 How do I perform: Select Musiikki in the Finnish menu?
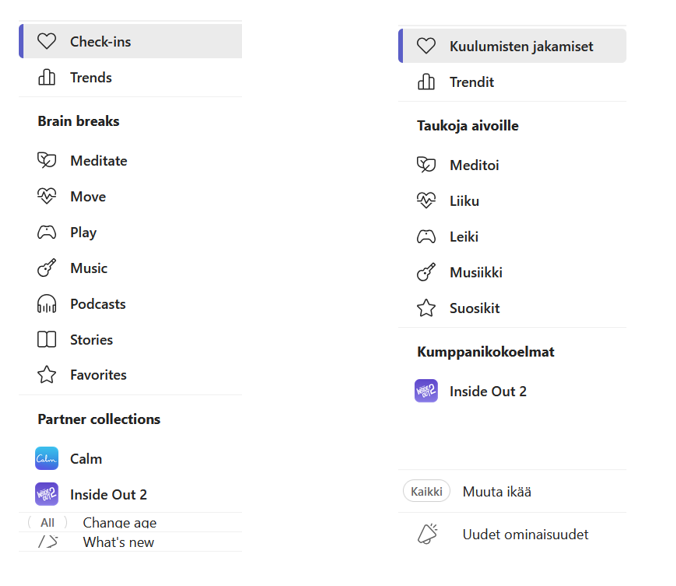click(x=476, y=272)
